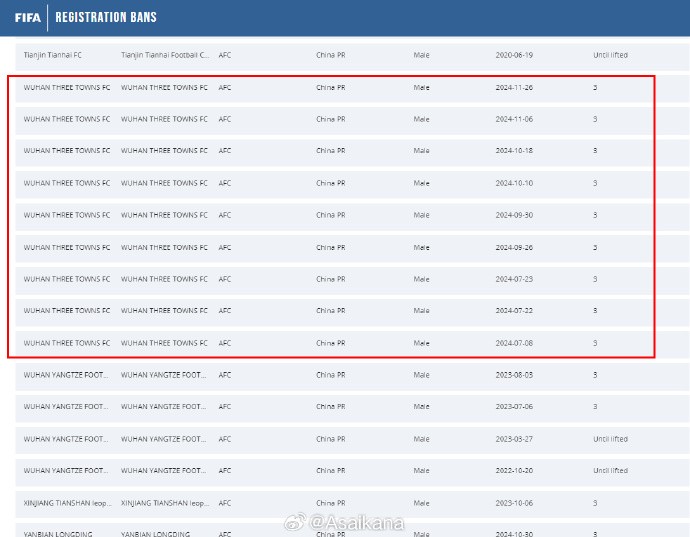The width and height of the screenshot is (690, 537).
Task: Select the date 2022-10-20
Action: (514, 471)
